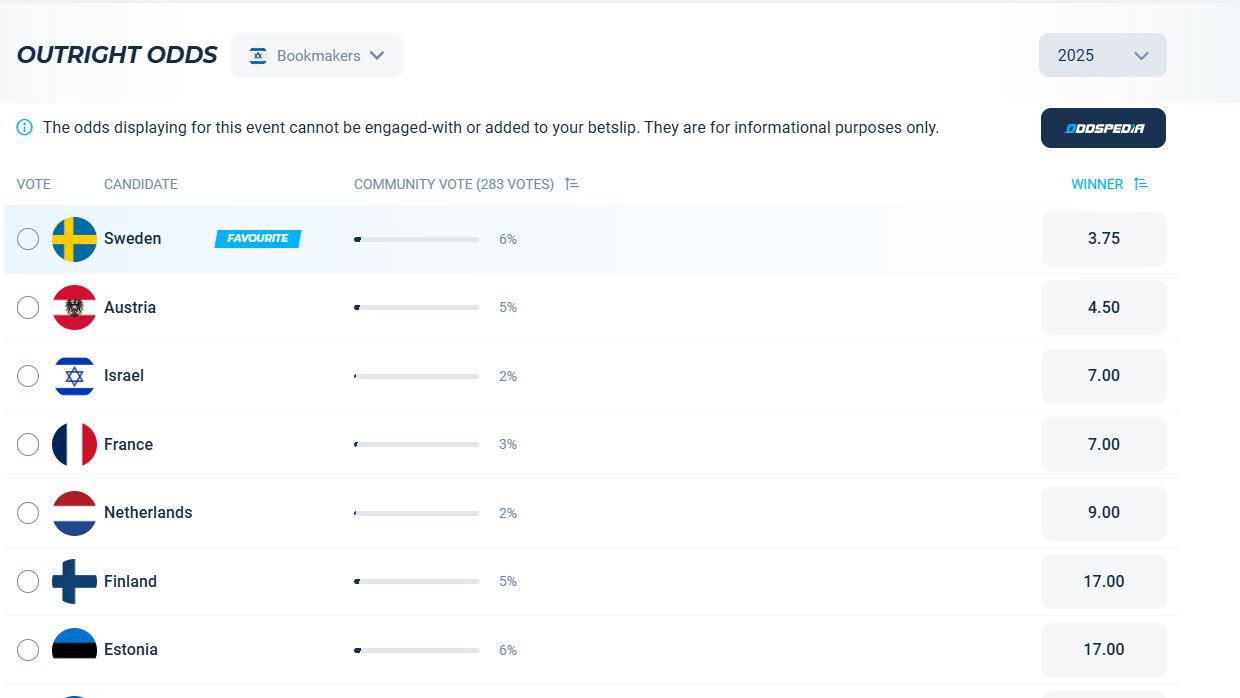Open the Bookmakers dropdown
This screenshot has height=698, width=1240.
click(317, 56)
